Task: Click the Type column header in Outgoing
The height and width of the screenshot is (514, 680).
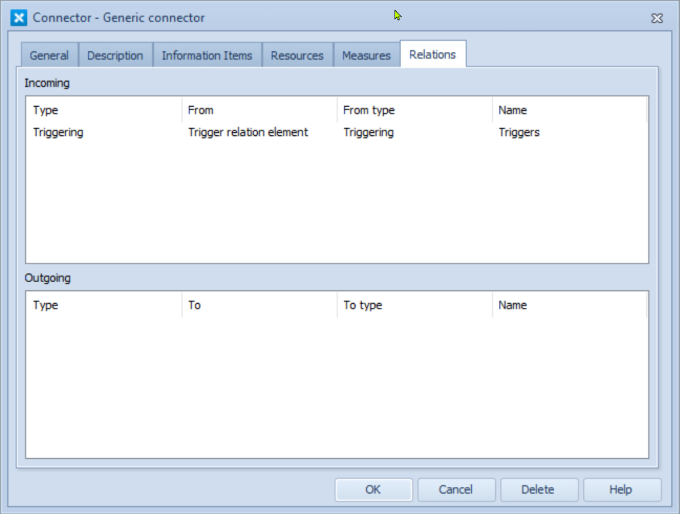Action: (103, 305)
